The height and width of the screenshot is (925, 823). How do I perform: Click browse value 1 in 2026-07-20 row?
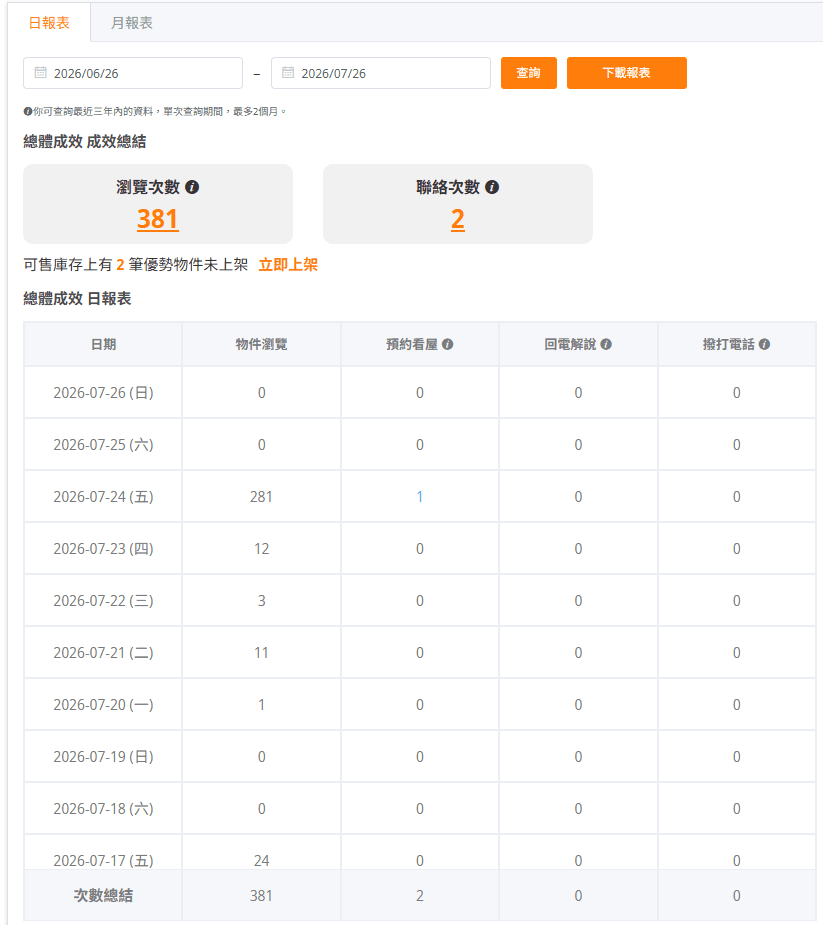tap(261, 704)
